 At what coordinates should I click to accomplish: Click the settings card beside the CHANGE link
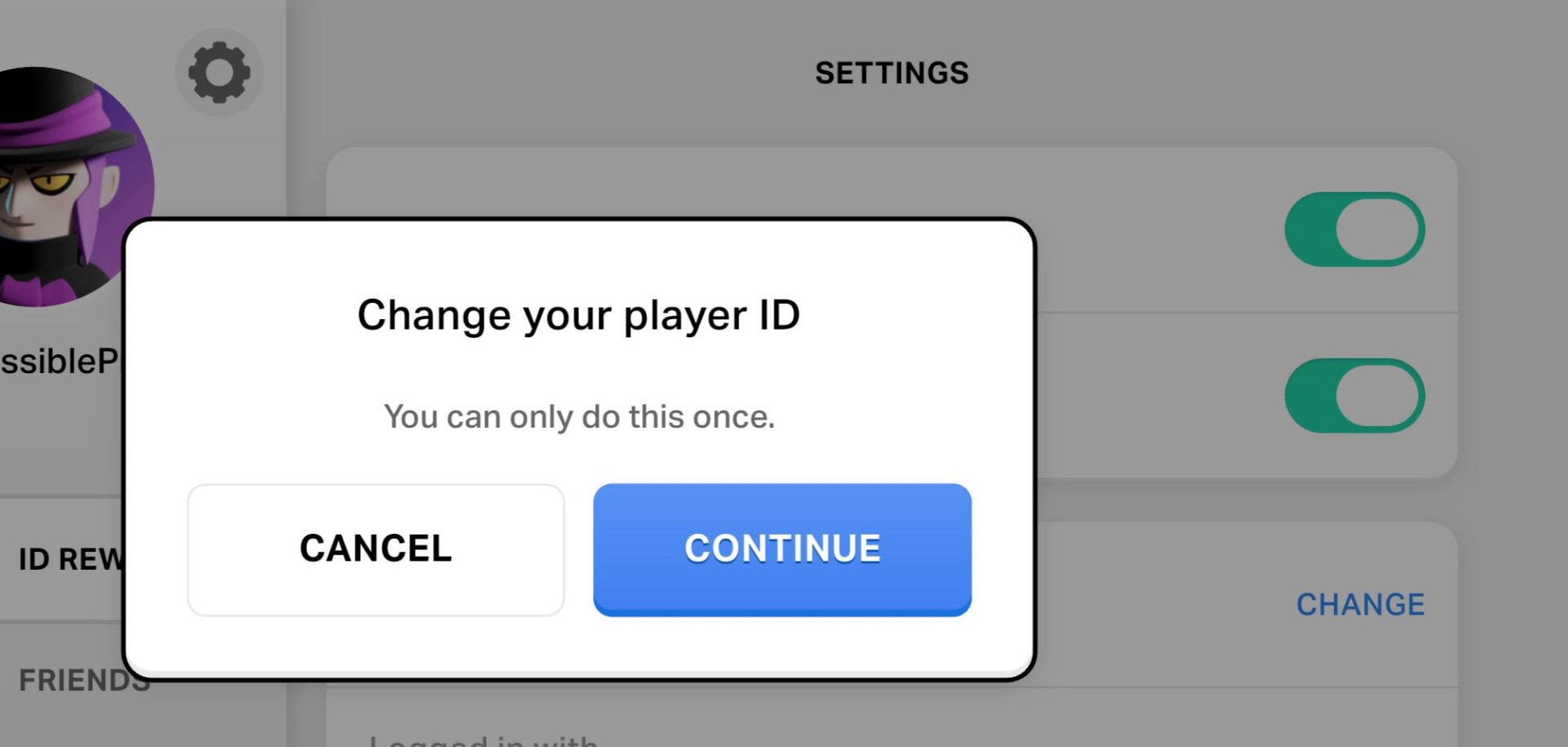click(892, 605)
